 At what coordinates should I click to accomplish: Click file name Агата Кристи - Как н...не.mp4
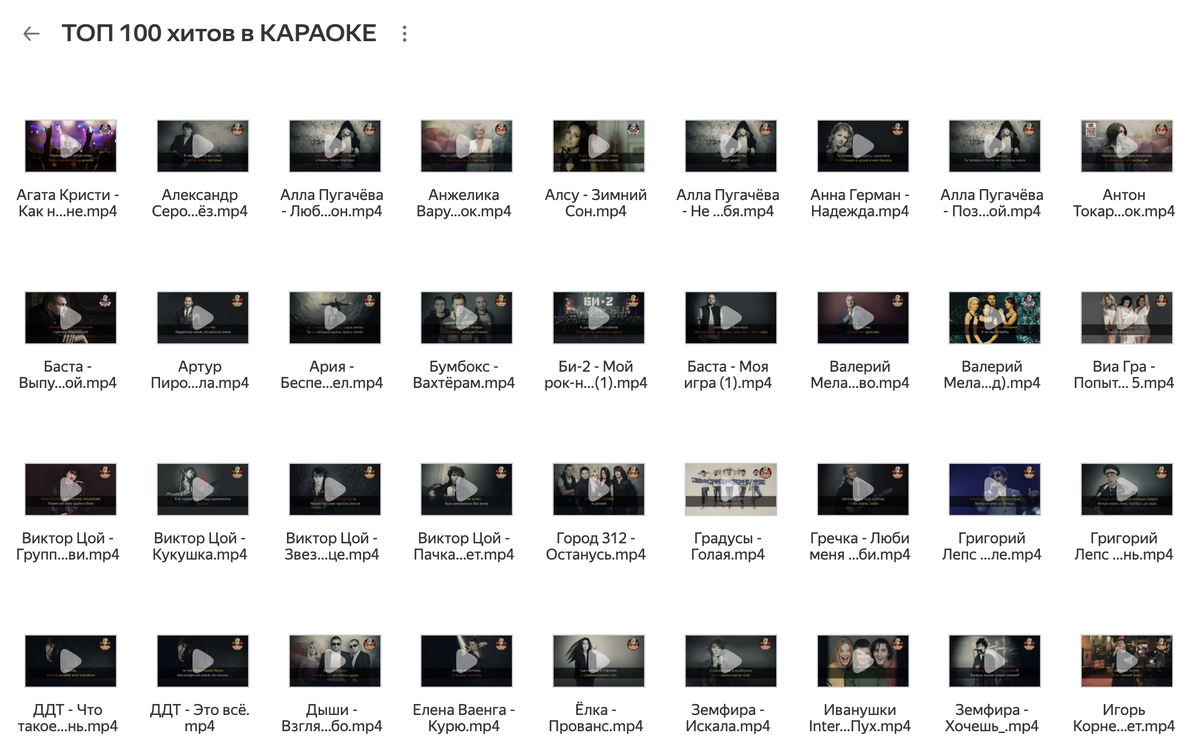click(x=68, y=203)
